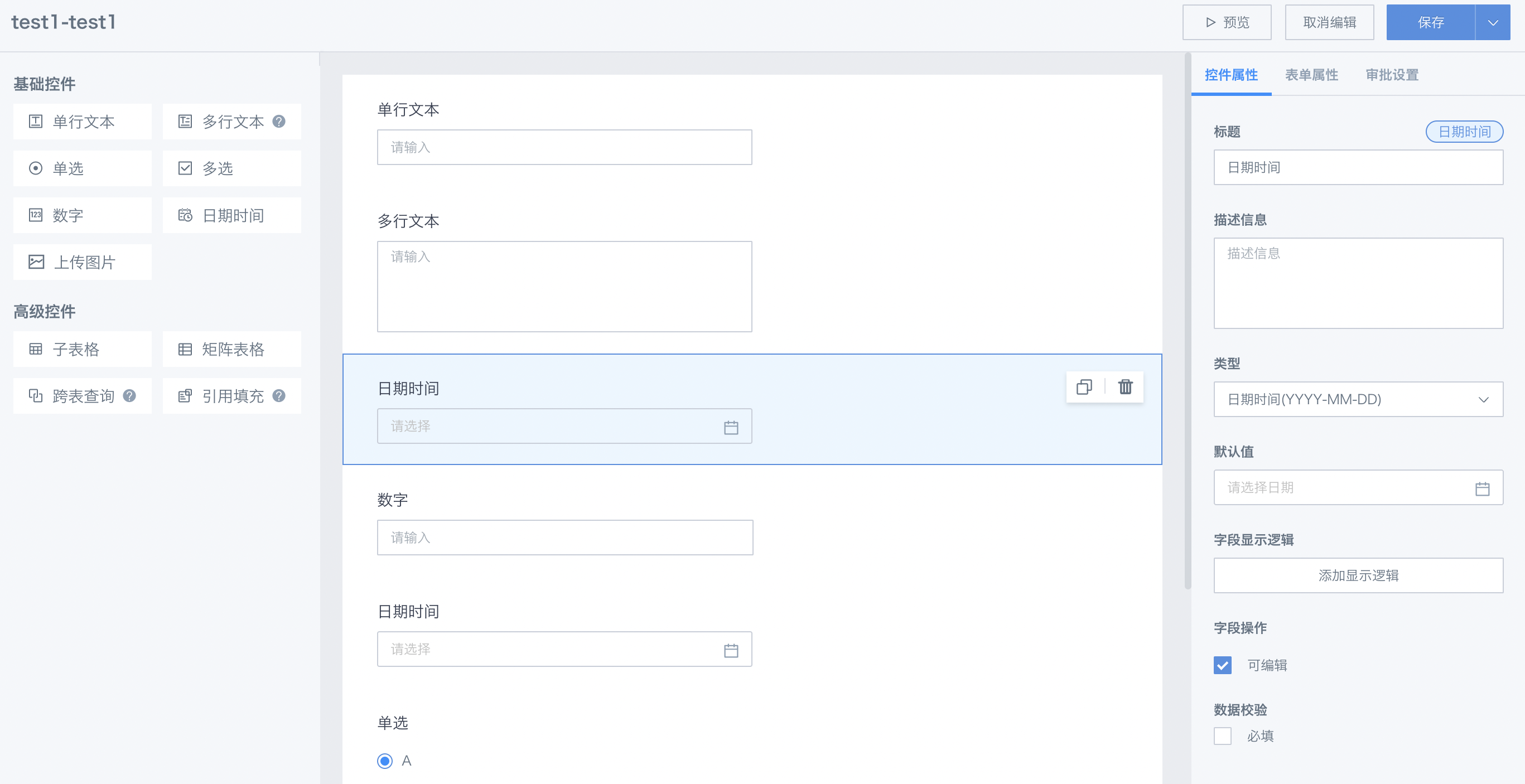Enable the 必填 checkbox

[1223, 736]
